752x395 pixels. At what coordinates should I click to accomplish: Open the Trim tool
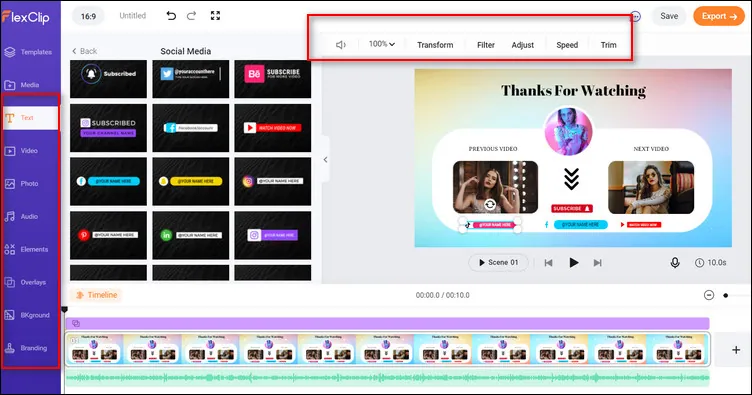(609, 45)
